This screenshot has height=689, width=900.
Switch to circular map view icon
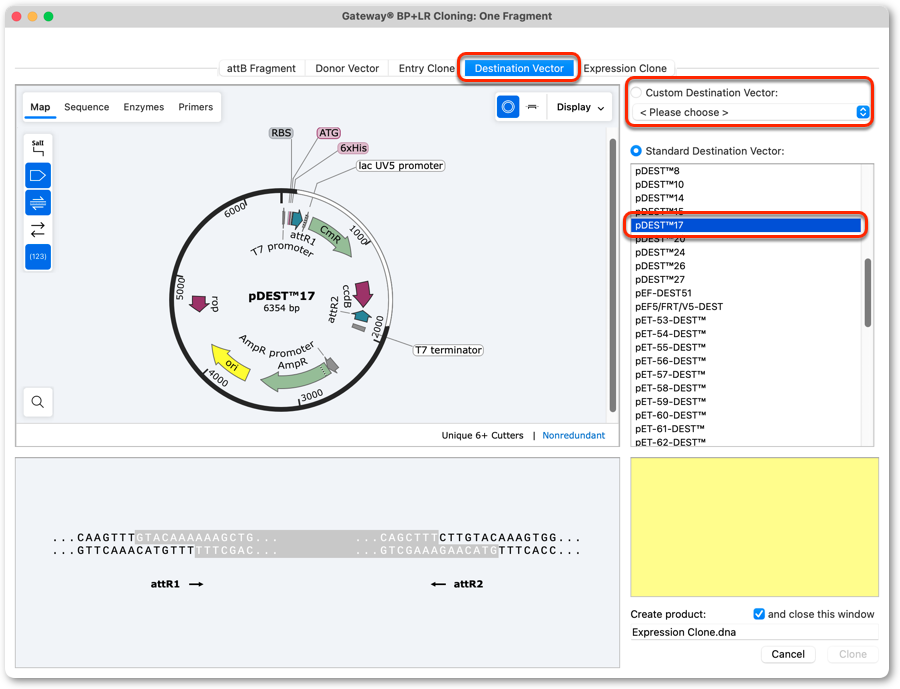click(508, 107)
